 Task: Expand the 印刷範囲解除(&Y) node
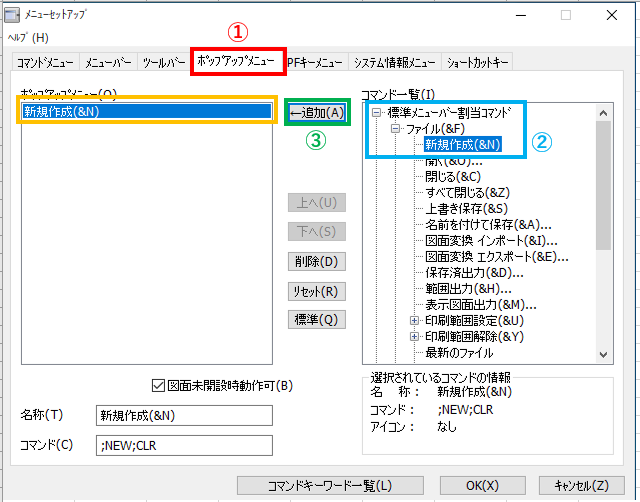414,337
